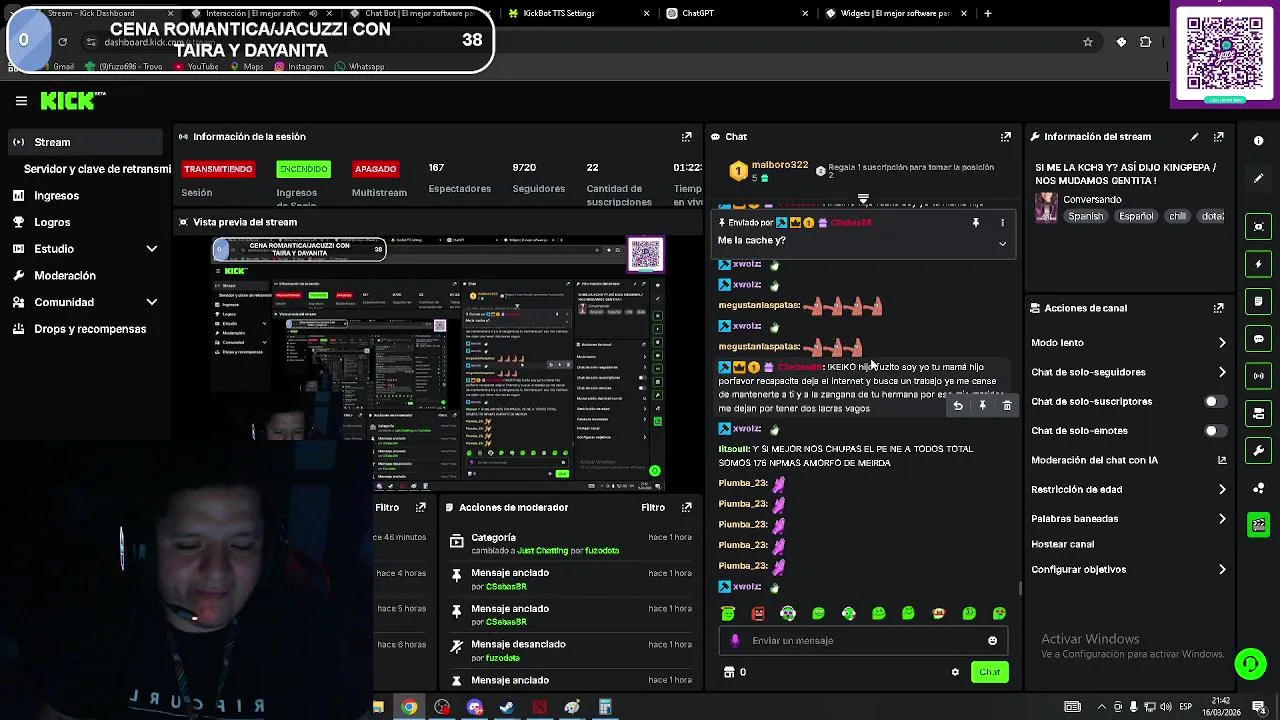The image size is (1280, 720).
Task: Open the Kick hamburger menu
Action: [x=21, y=101]
